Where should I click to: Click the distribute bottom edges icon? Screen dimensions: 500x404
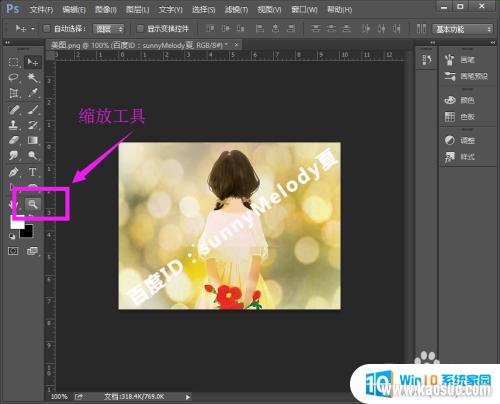pyautogui.click(x=347, y=29)
